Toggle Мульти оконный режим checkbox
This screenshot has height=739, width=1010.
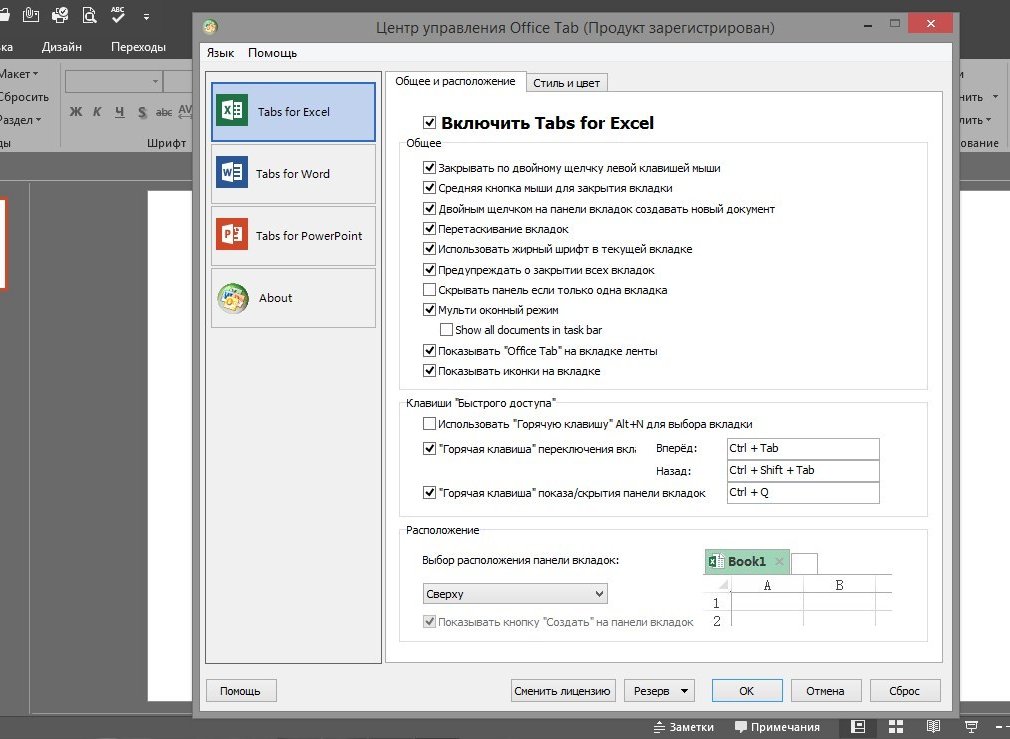click(430, 309)
